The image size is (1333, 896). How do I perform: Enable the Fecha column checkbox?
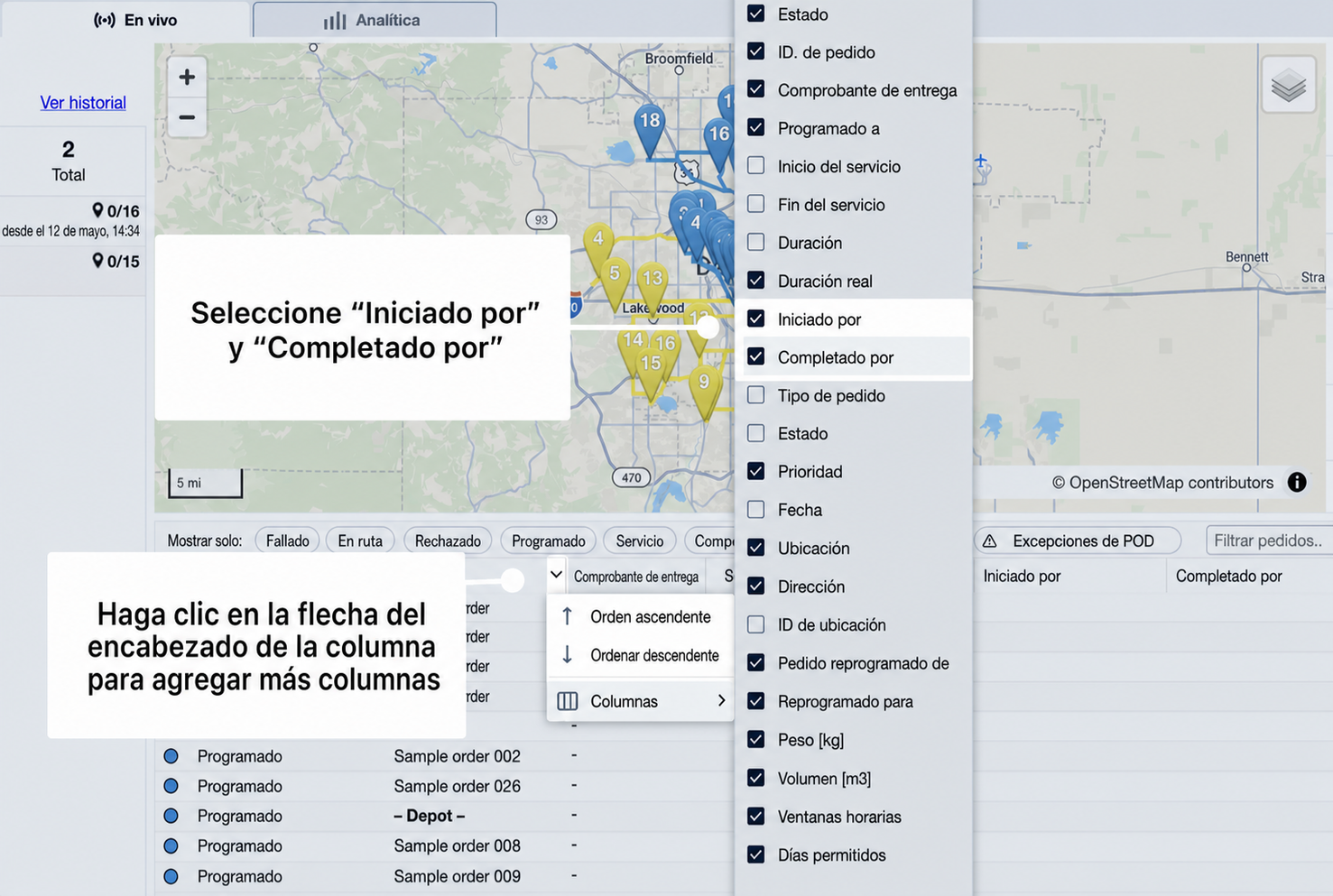756,510
